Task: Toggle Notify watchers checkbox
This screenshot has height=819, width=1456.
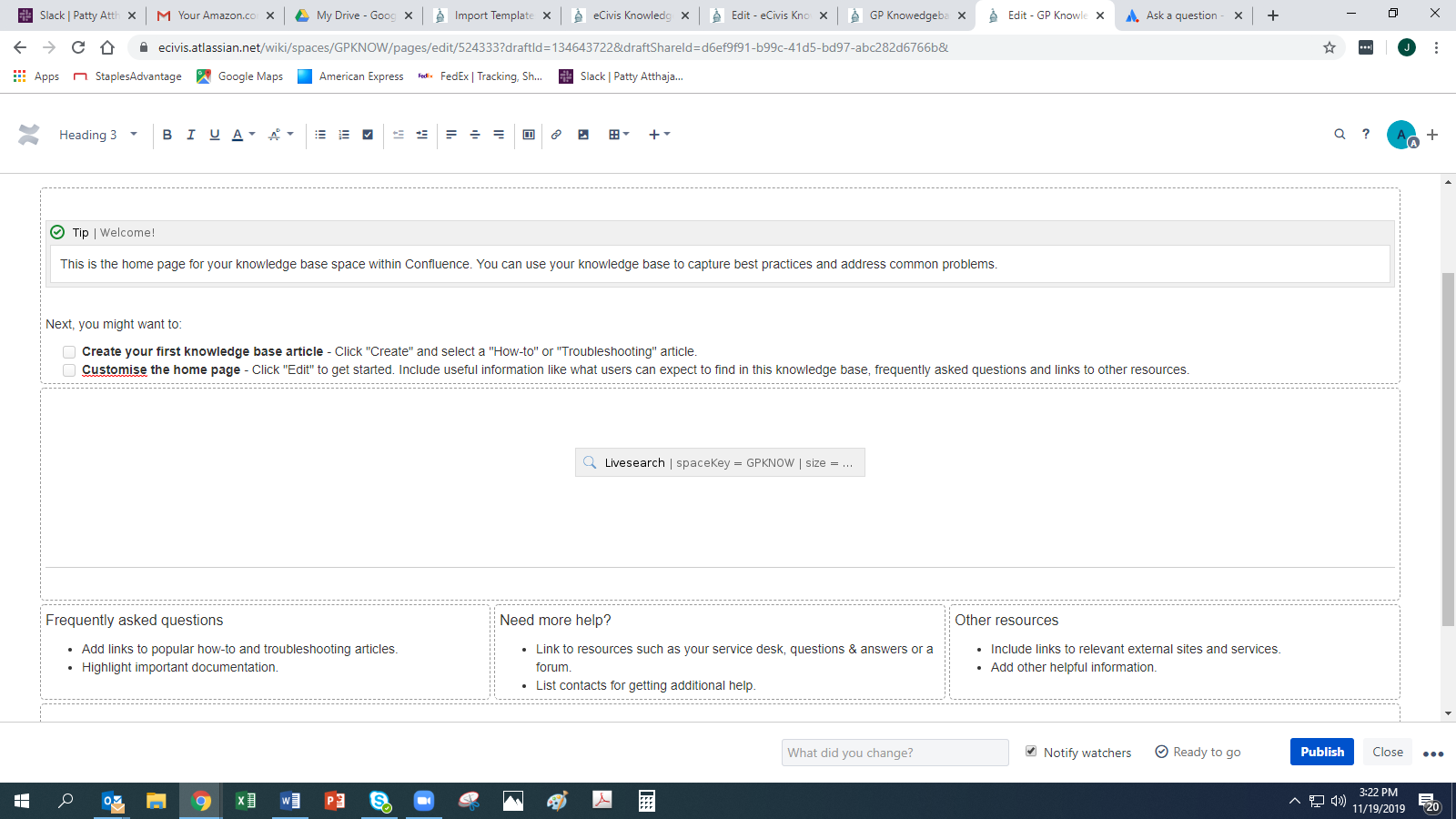Action: click(x=1031, y=752)
